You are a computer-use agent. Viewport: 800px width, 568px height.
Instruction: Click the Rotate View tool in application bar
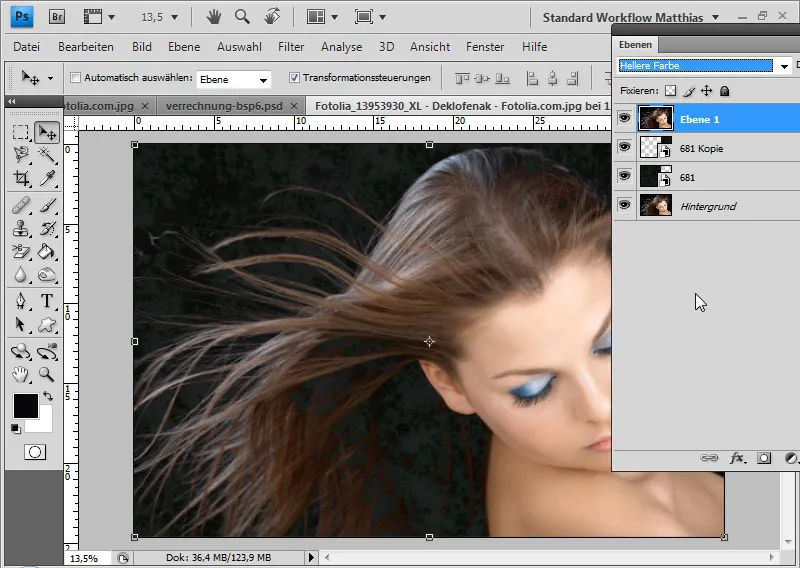click(272, 17)
